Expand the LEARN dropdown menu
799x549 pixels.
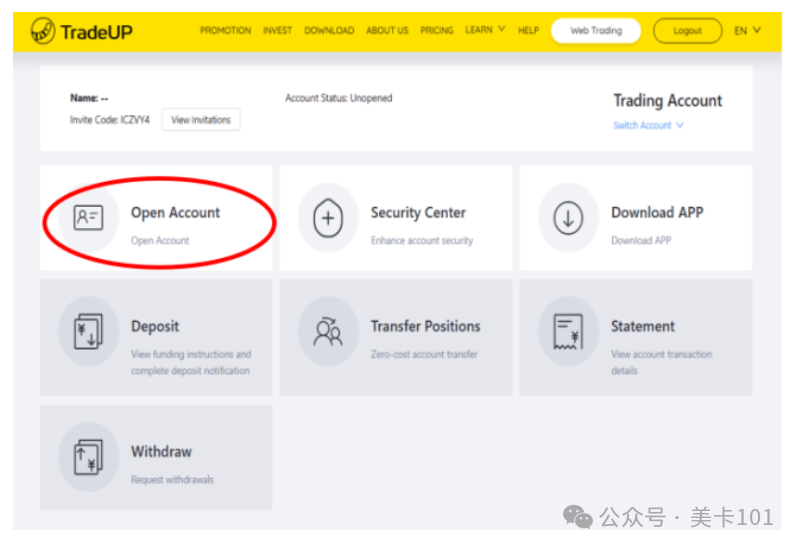485,30
